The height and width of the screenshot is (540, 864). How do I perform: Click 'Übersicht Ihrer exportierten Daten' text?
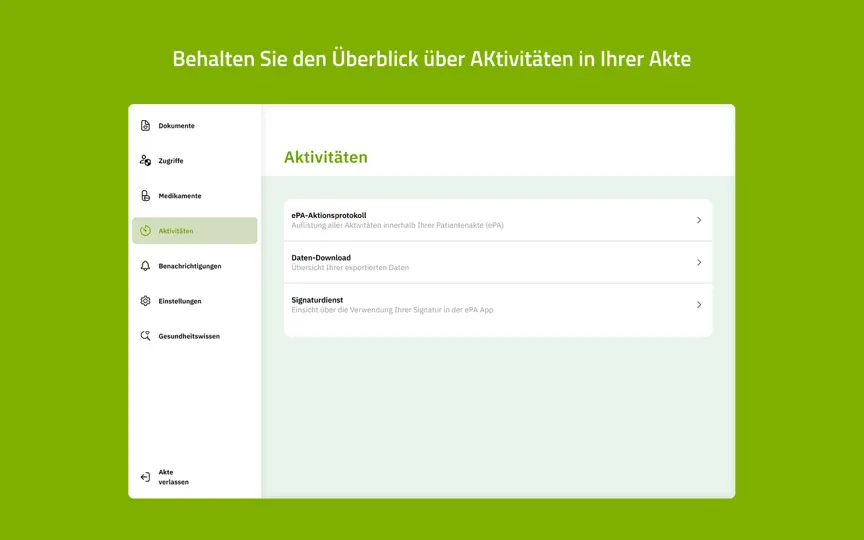pyautogui.click(x=350, y=267)
